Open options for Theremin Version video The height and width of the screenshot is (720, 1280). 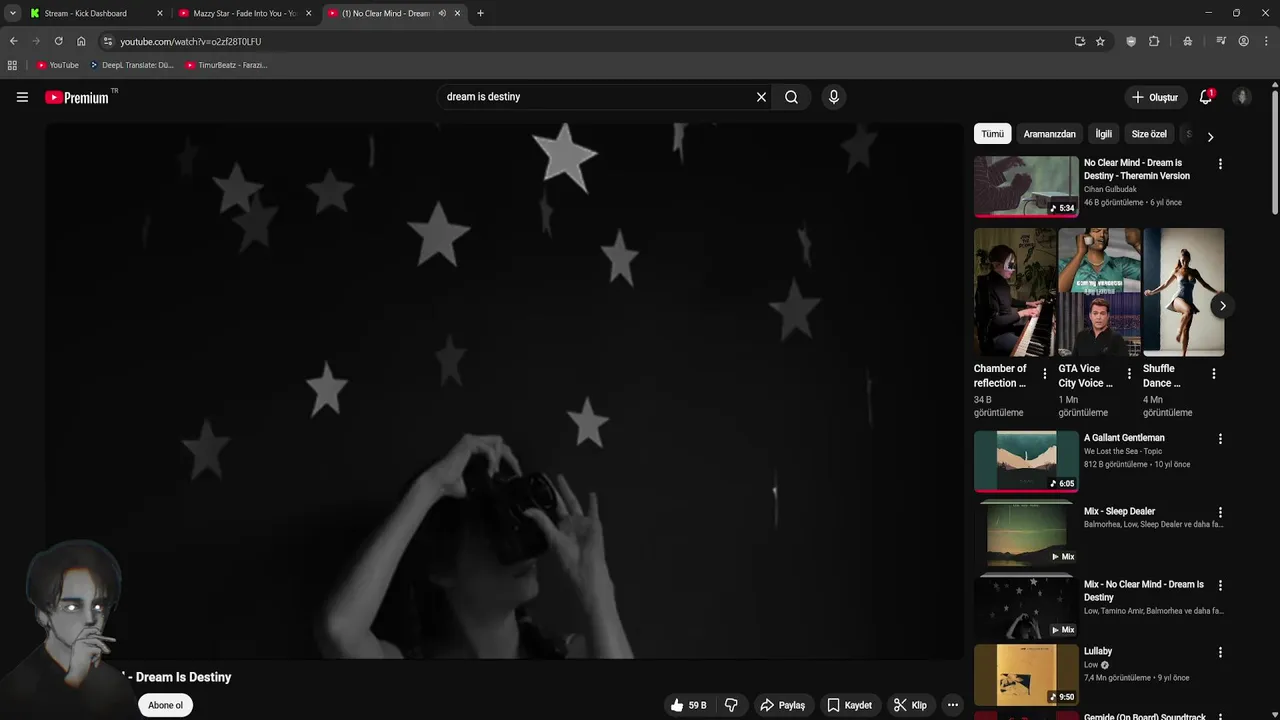coord(1220,164)
